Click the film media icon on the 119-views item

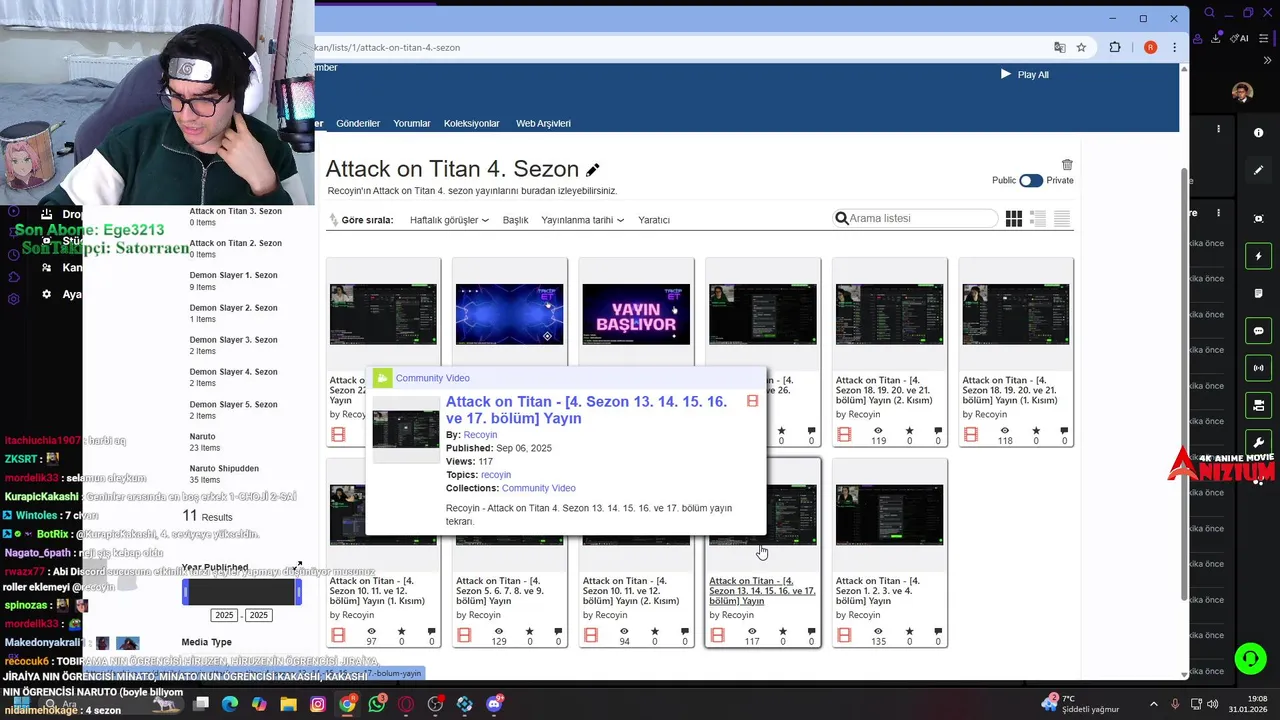pyautogui.click(x=844, y=435)
